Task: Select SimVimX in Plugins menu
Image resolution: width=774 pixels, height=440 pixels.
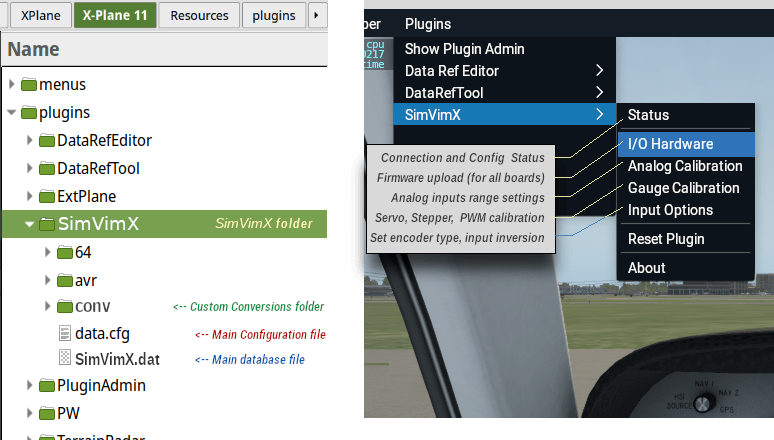Action: click(504, 115)
